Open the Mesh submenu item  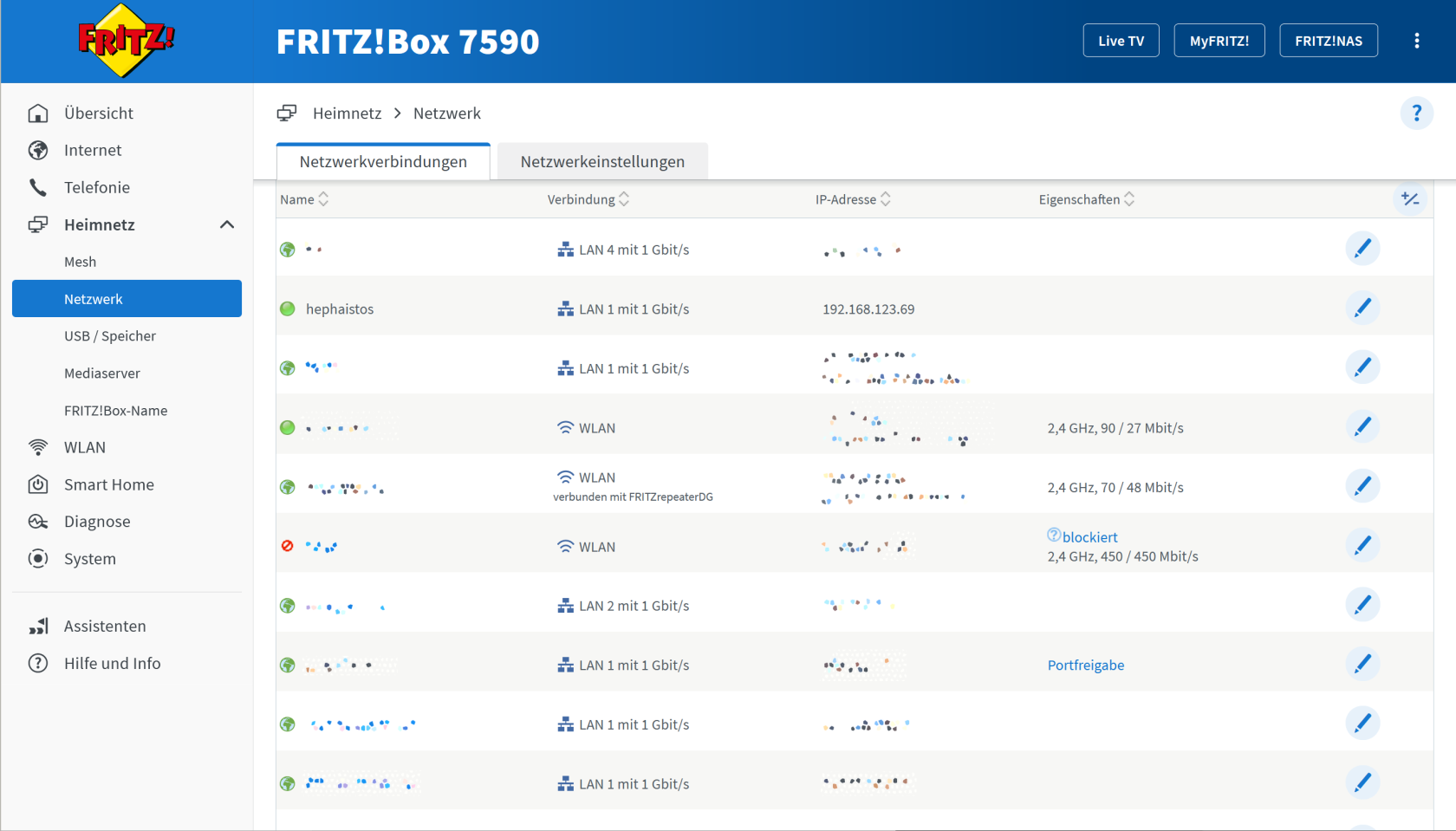click(80, 263)
